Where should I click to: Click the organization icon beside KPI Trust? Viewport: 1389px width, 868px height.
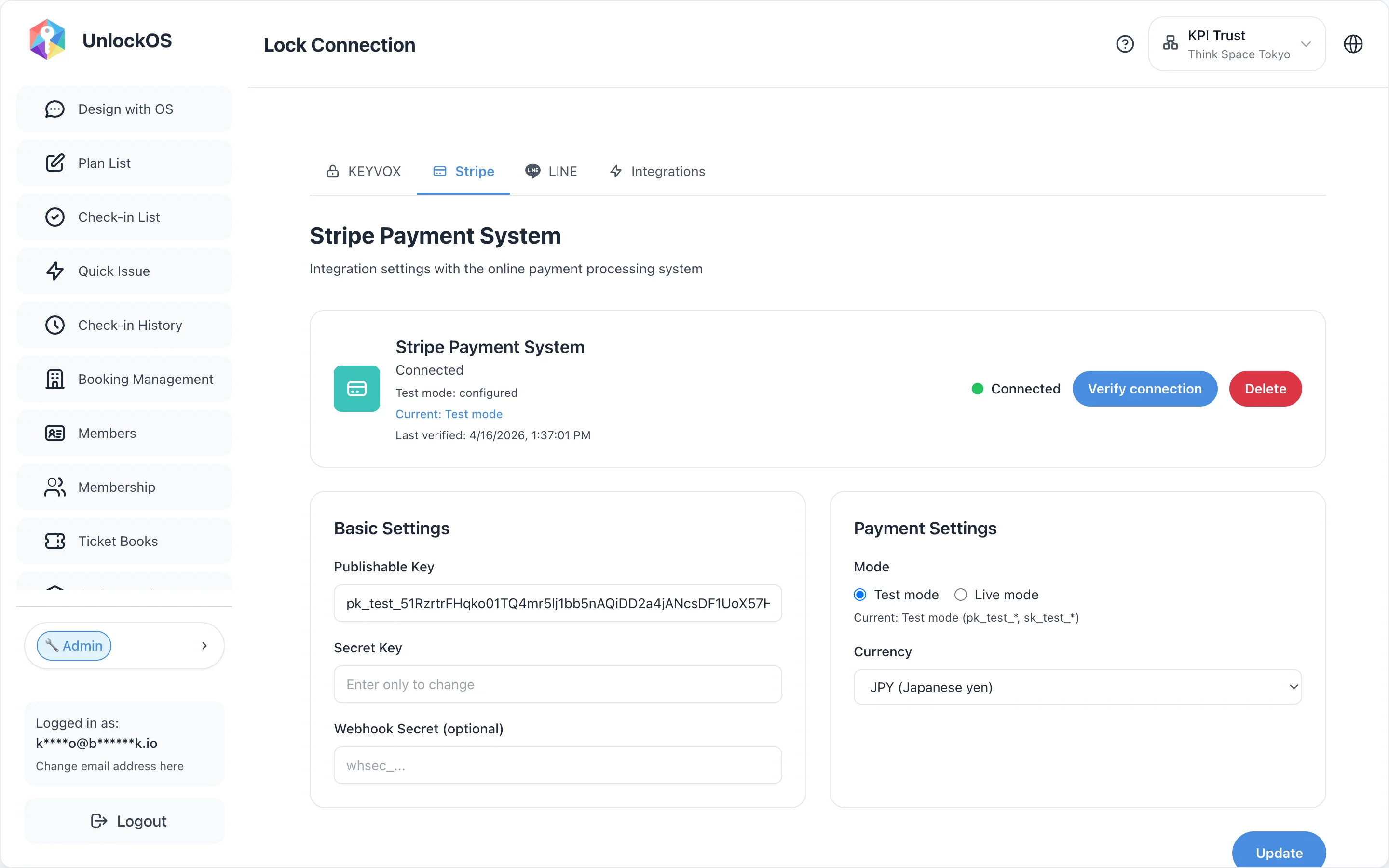click(1171, 42)
